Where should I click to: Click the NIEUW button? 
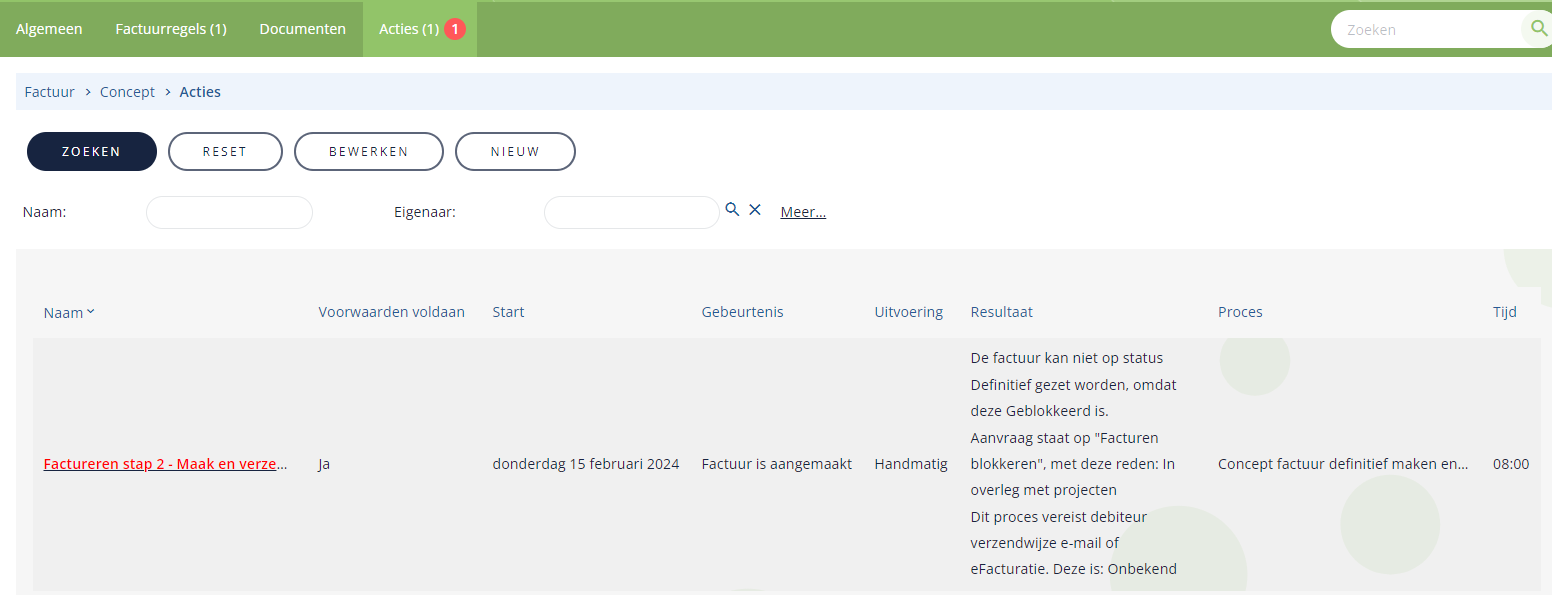[x=515, y=152]
